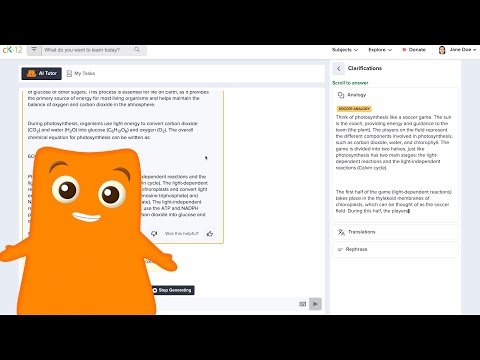This screenshot has height=360, width=480.
Task: Collapse the Analogy section
Action: click(x=395, y=95)
